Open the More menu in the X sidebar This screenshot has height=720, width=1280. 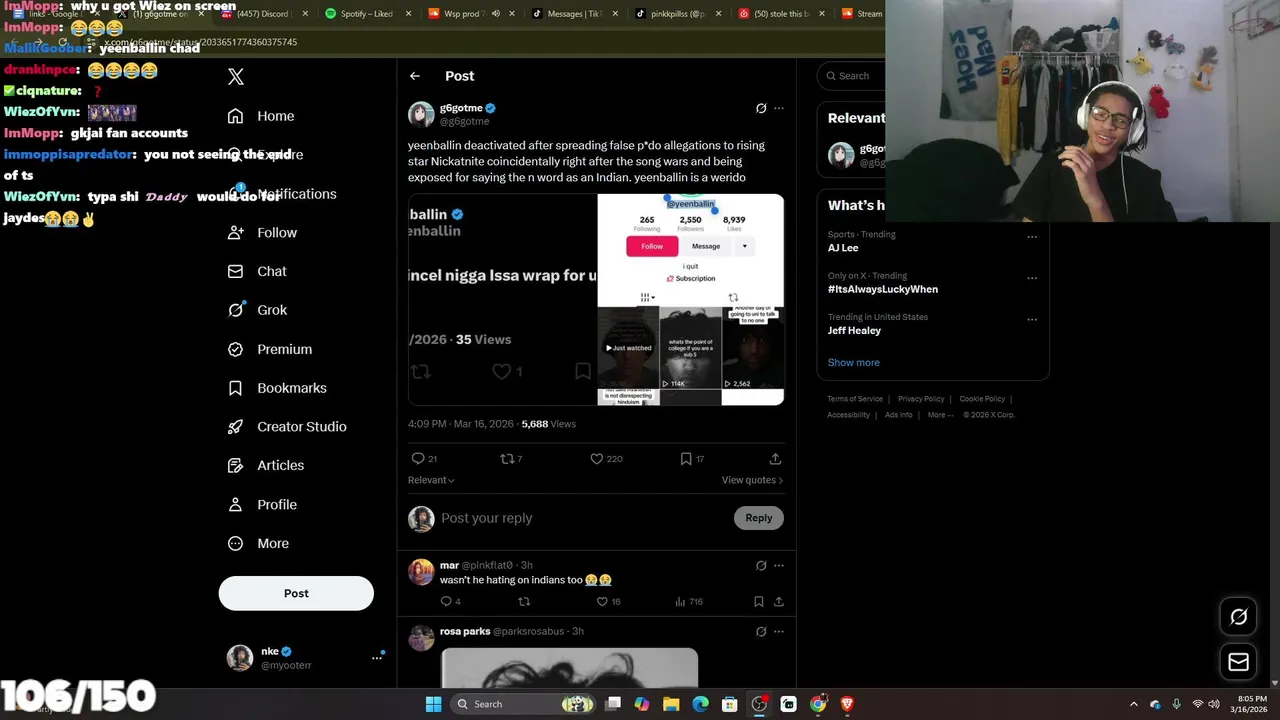pyautogui.click(x=258, y=543)
